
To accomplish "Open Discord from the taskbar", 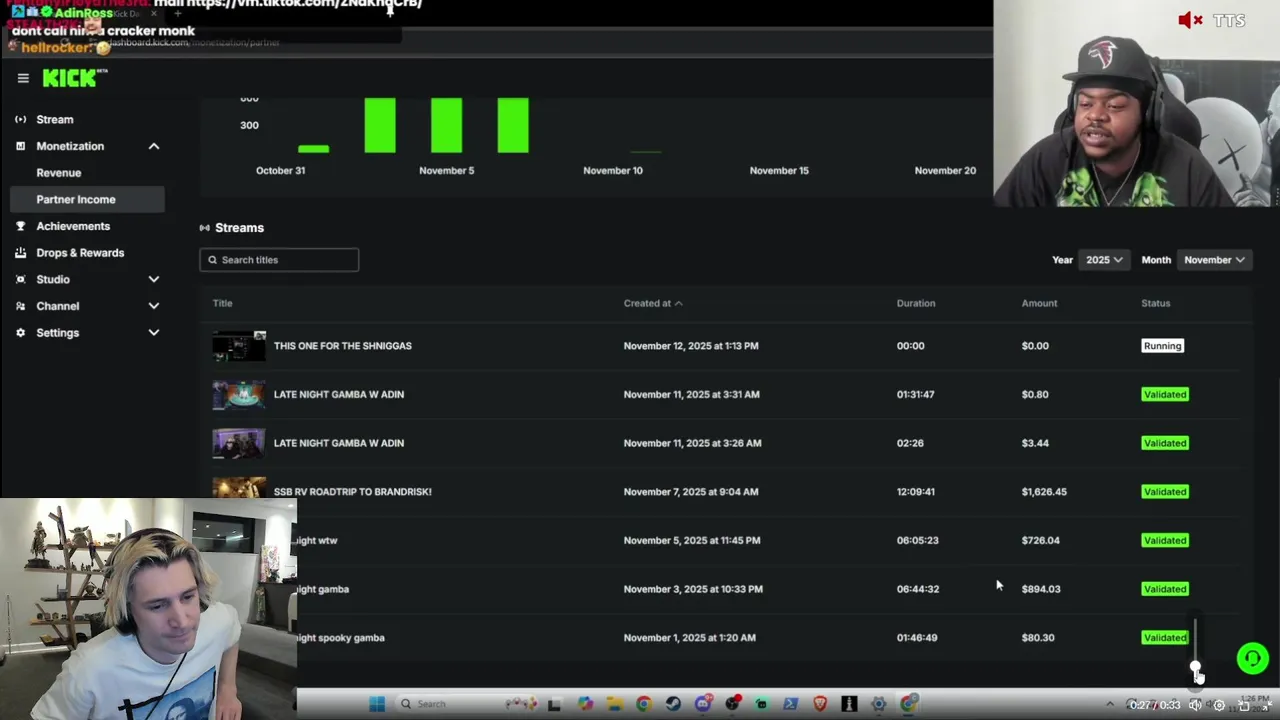I will (x=704, y=704).
